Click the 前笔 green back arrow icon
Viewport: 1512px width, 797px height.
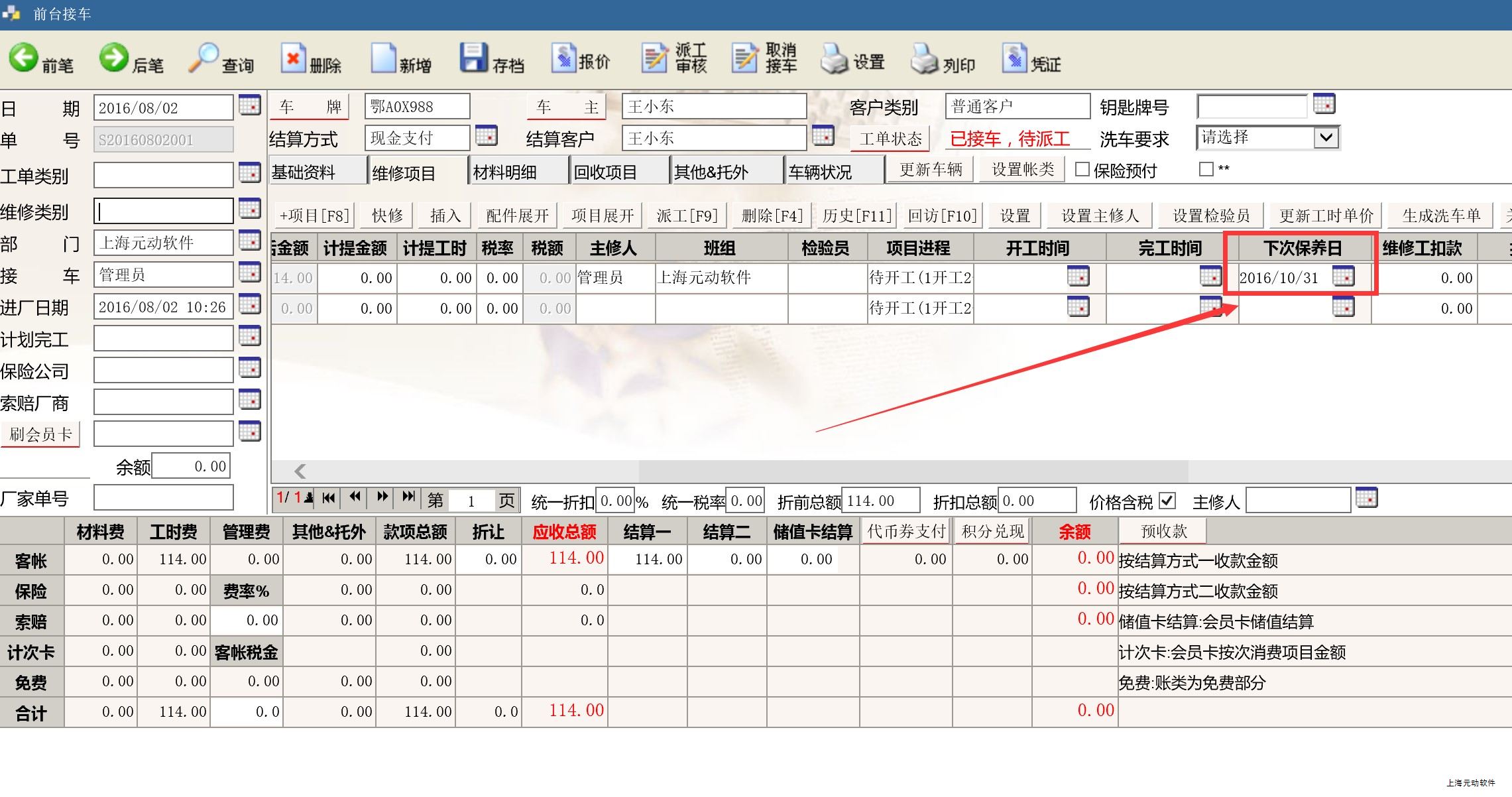tap(24, 58)
